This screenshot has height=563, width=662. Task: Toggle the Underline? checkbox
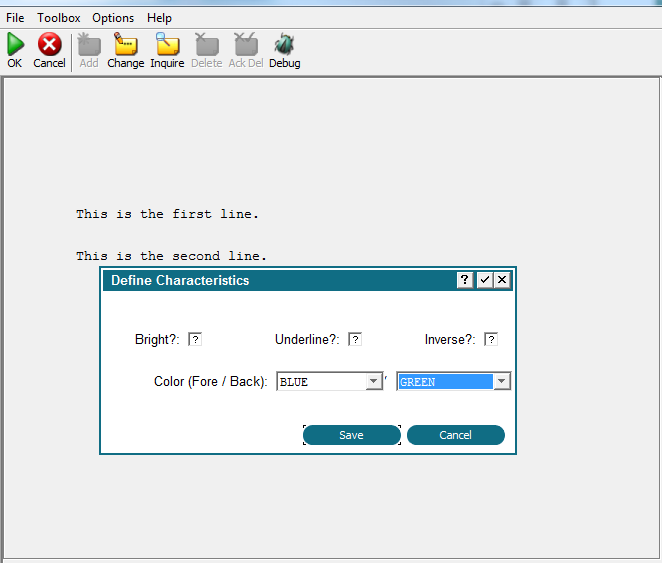pyautogui.click(x=355, y=339)
